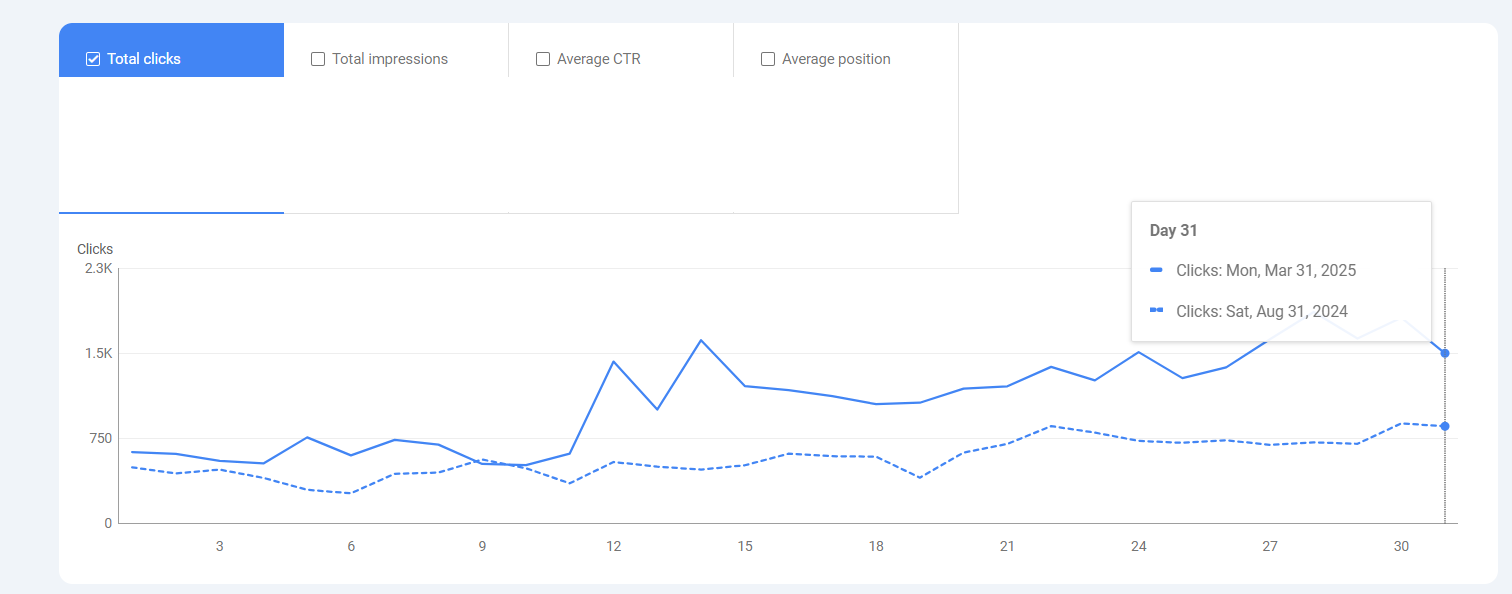Tick the Average CTR checkbox
1512x594 pixels.
pyautogui.click(x=543, y=59)
